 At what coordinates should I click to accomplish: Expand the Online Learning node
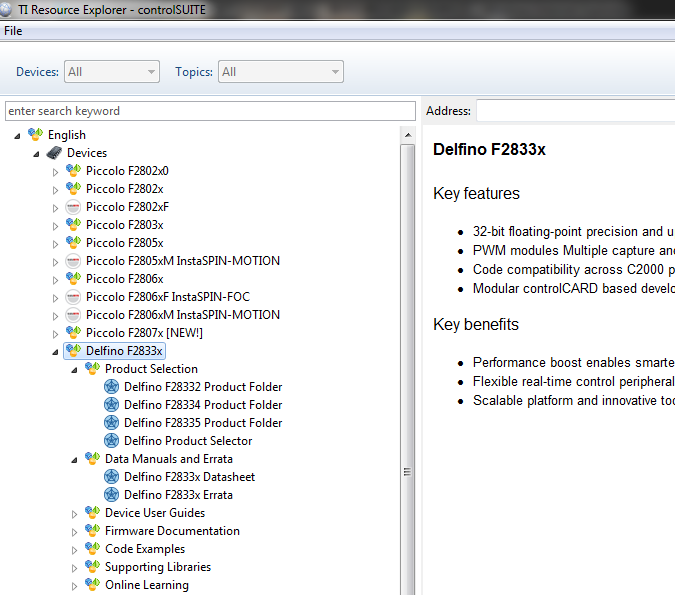coord(74,586)
